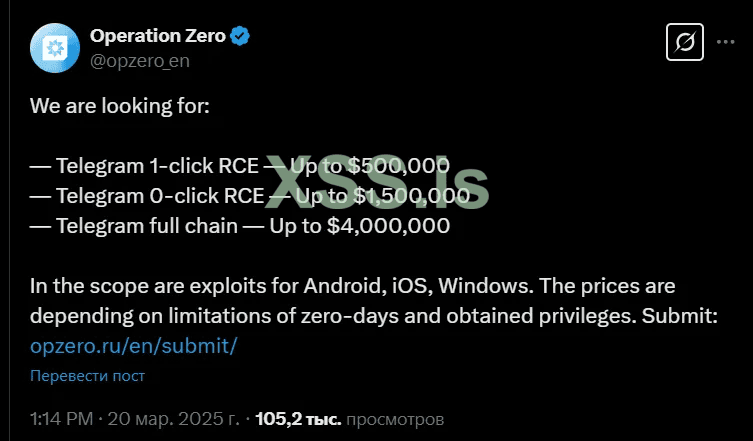This screenshot has height=441, width=753.
Task: Follow the opzero.ru/en/submit/ link
Action: point(133,346)
